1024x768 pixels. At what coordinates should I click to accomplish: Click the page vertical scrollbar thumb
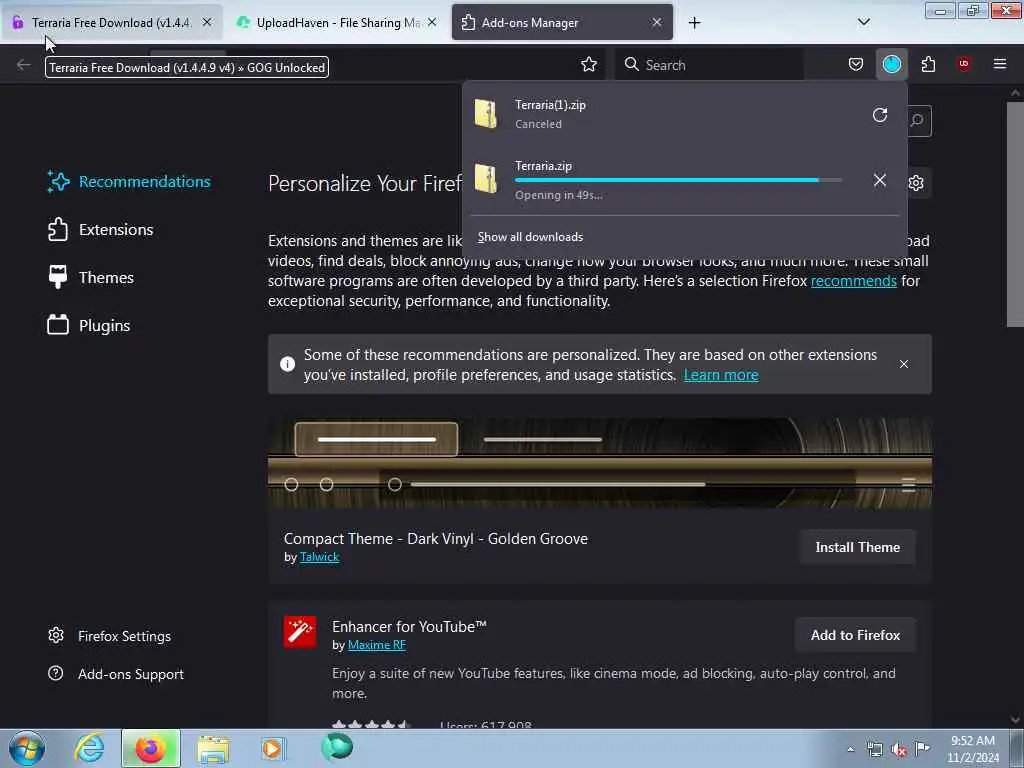[1014, 212]
